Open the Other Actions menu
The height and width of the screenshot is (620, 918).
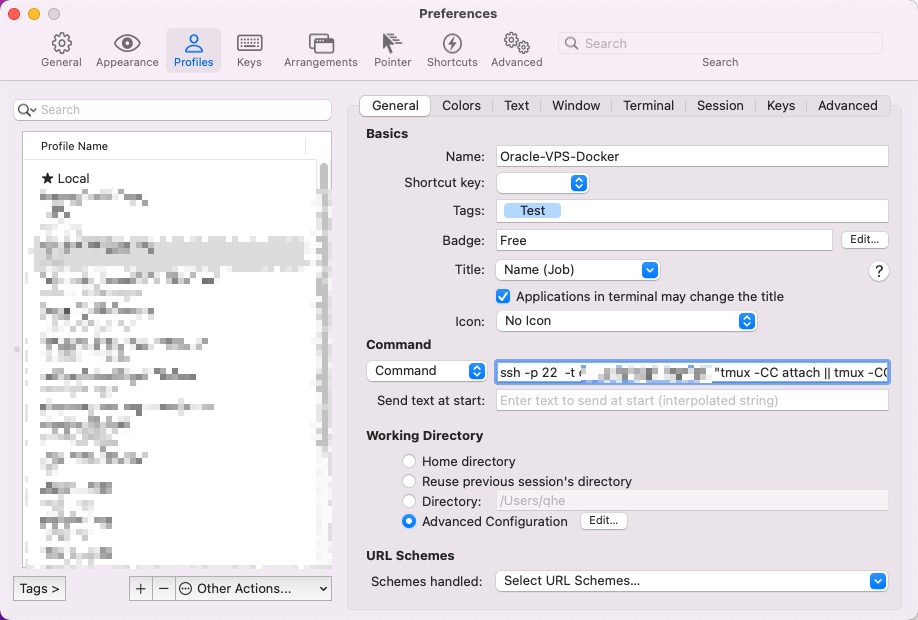(x=253, y=588)
